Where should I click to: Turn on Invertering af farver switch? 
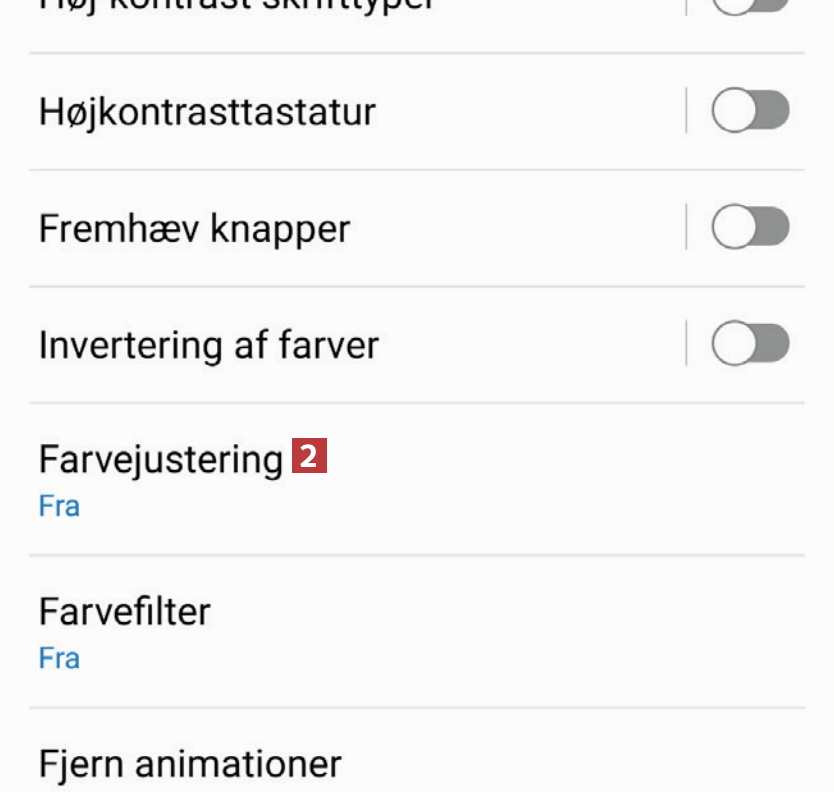click(750, 345)
